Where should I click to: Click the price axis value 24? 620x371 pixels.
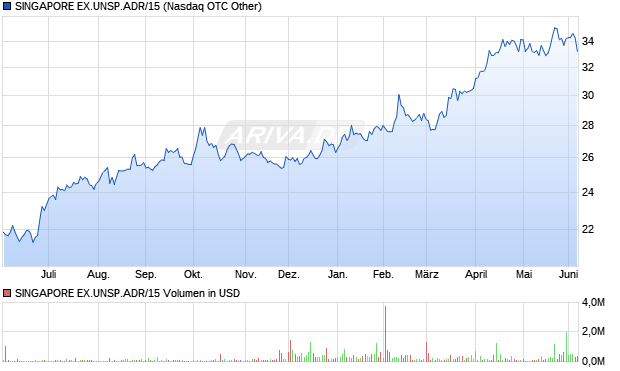point(588,192)
